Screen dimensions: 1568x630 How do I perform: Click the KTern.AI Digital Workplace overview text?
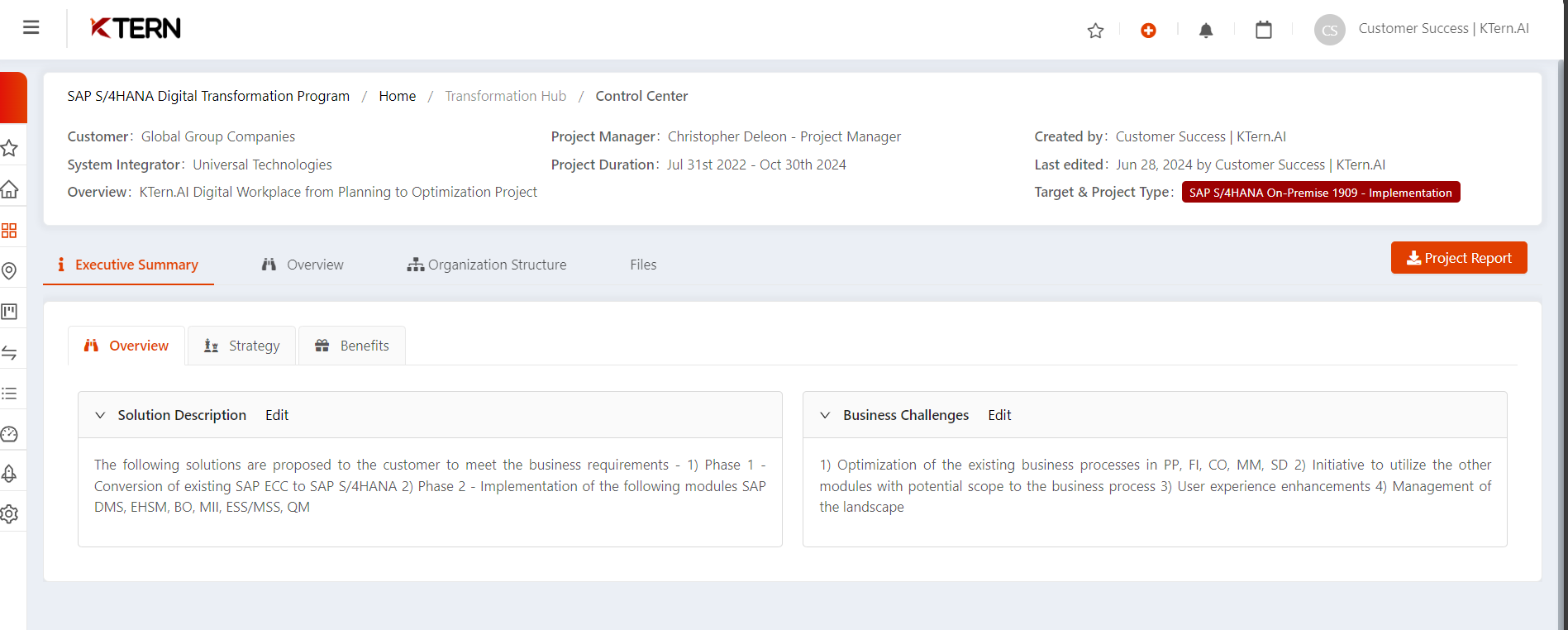click(x=338, y=192)
